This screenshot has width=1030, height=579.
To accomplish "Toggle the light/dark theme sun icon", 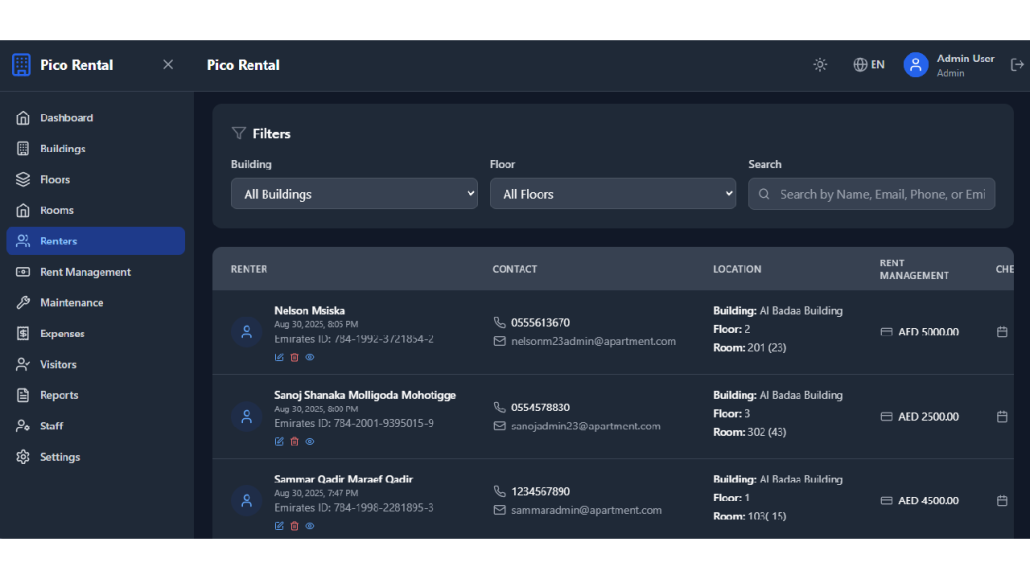I will 820,65.
